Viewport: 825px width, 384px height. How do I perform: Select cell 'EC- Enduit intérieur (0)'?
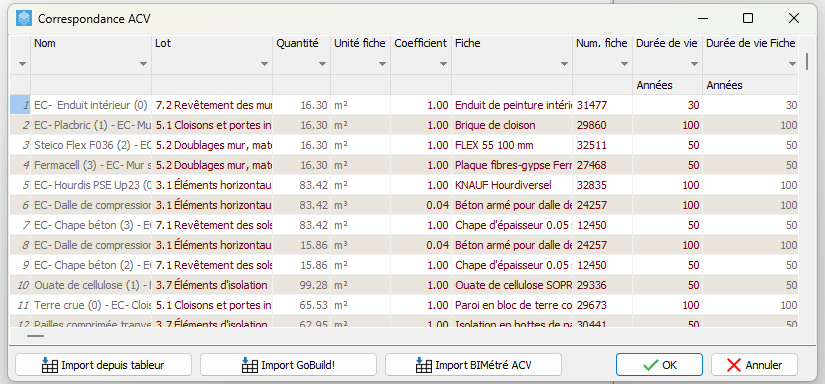tap(91, 105)
